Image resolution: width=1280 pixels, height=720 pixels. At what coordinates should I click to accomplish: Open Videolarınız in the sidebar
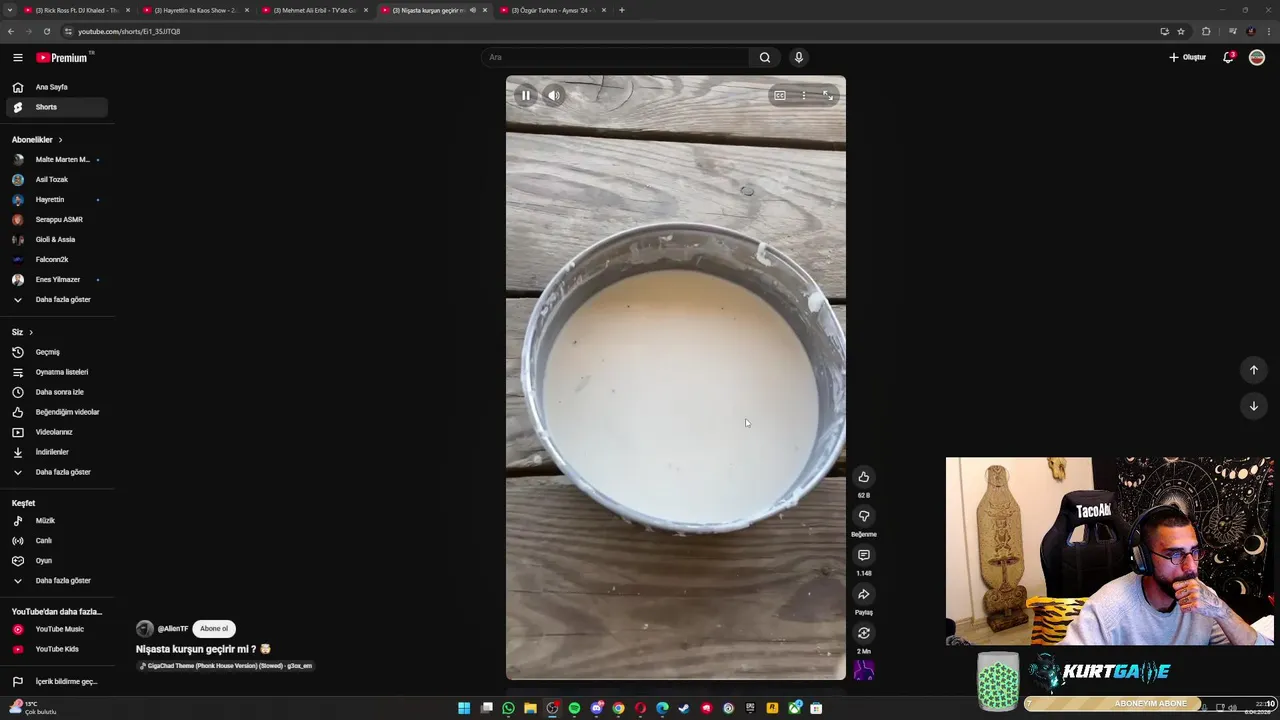coord(57,432)
